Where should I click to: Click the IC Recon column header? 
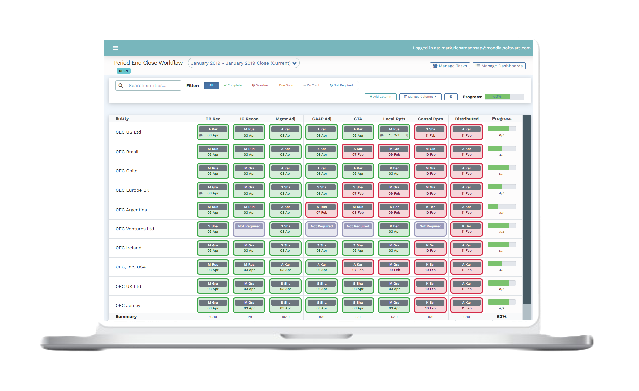(x=249, y=119)
